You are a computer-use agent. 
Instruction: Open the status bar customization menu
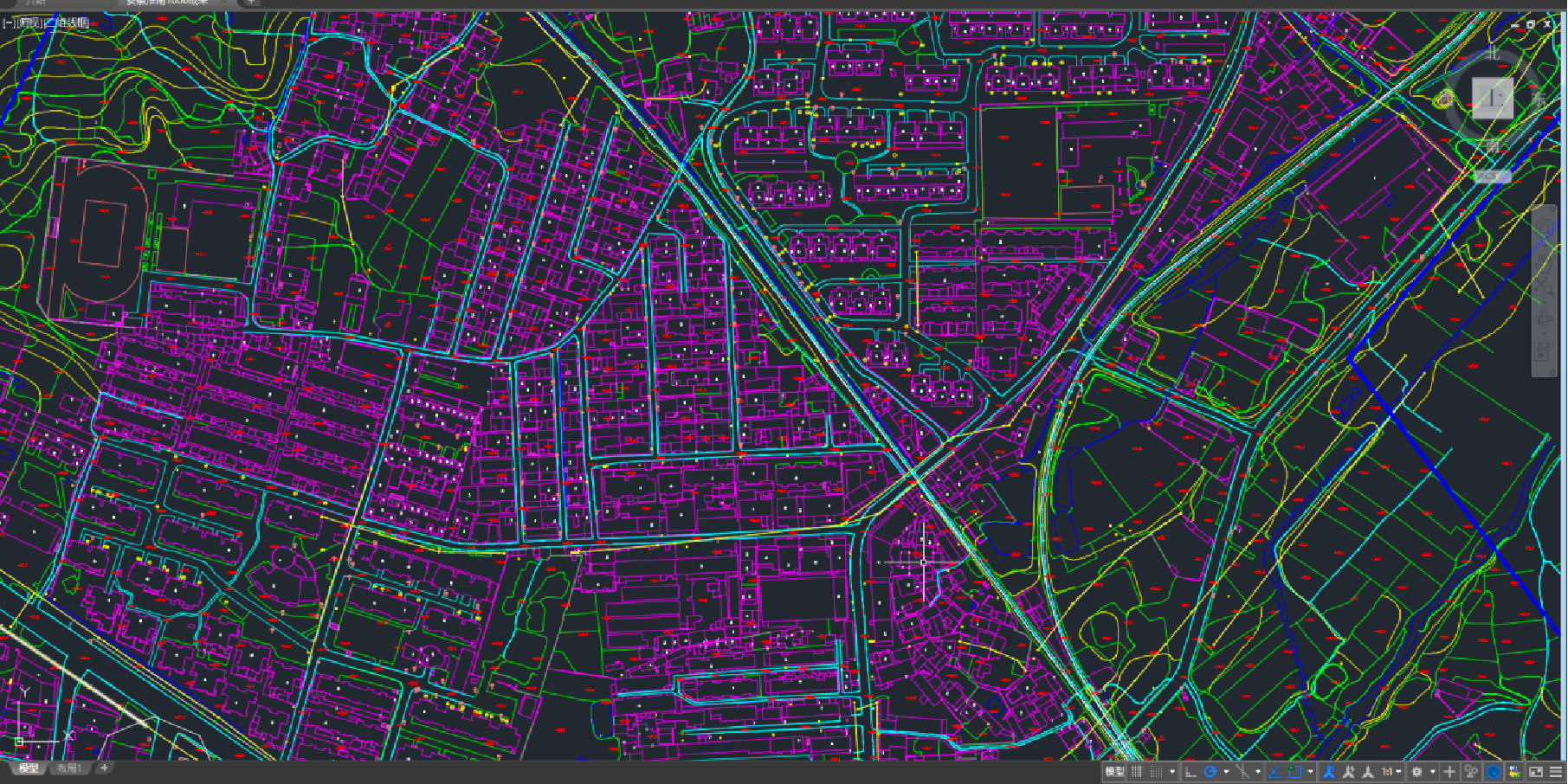pyautogui.click(x=1556, y=771)
